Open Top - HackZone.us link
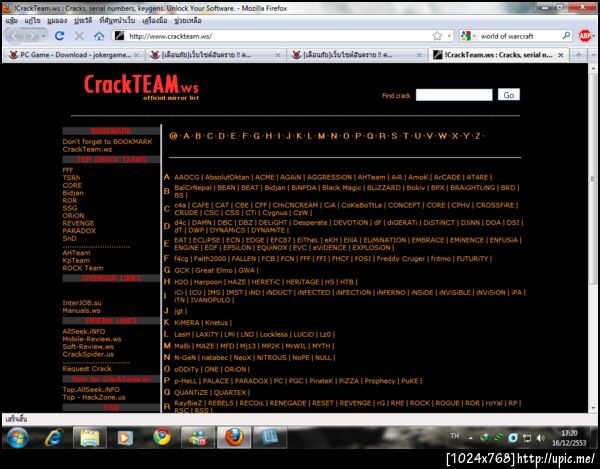This screenshot has width=600, height=469. point(94,397)
